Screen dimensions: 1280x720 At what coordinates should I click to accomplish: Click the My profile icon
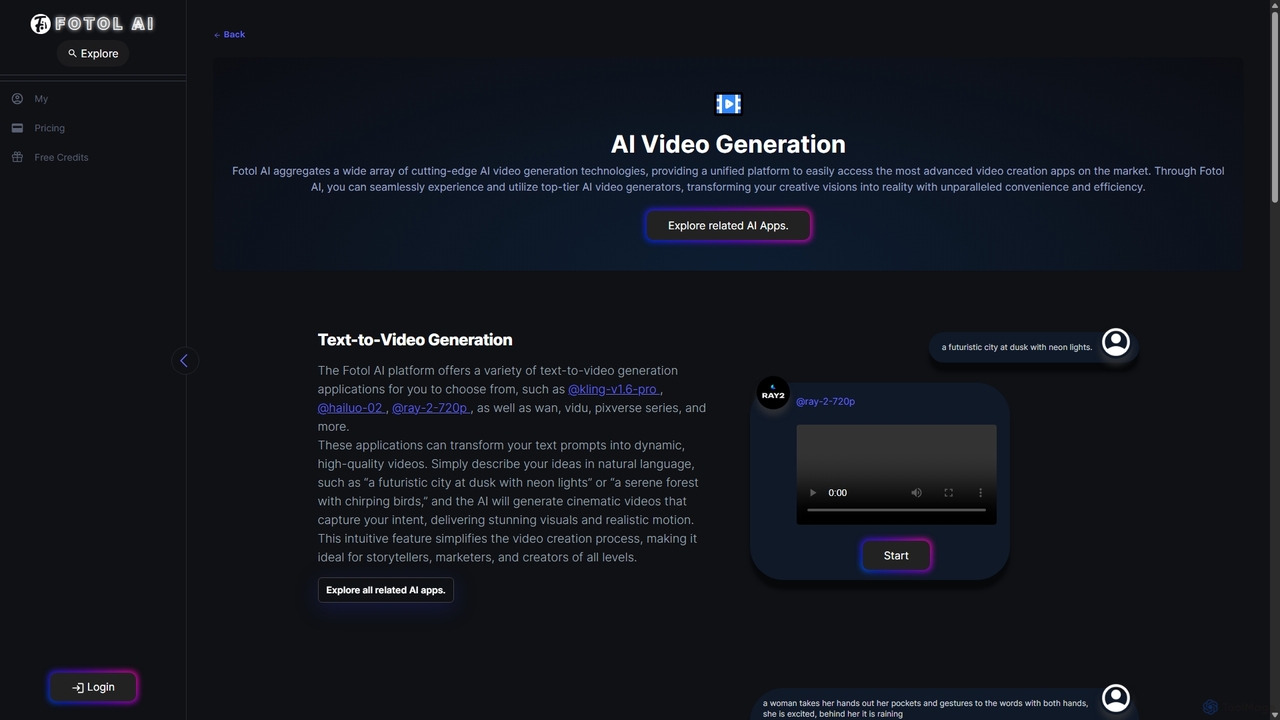point(17,99)
